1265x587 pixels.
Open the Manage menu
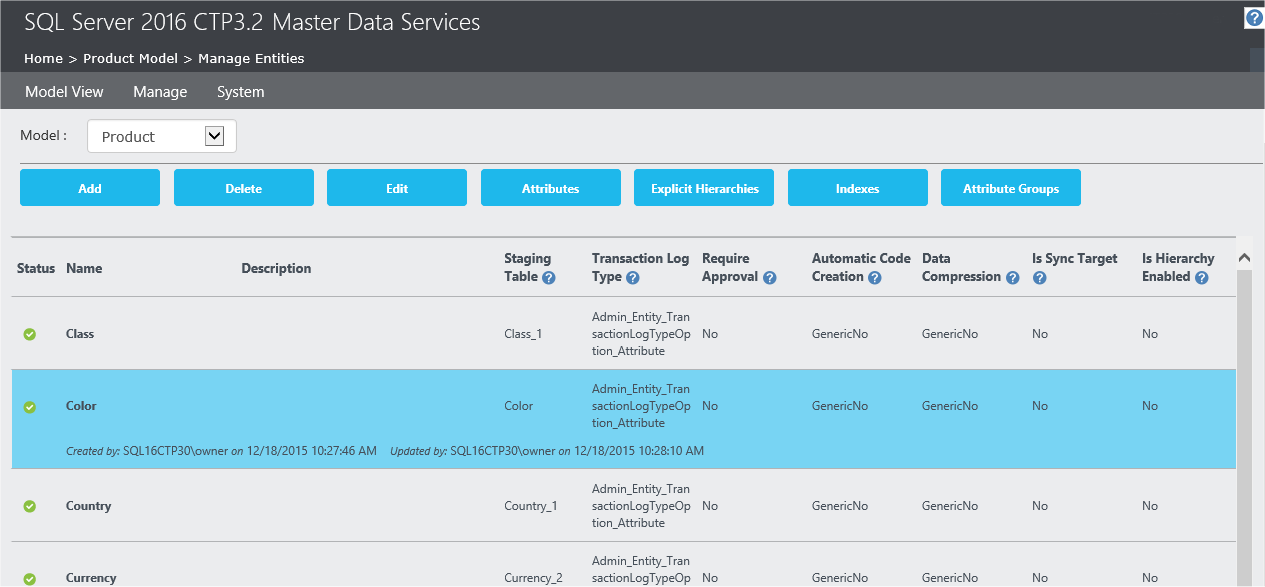(x=160, y=92)
